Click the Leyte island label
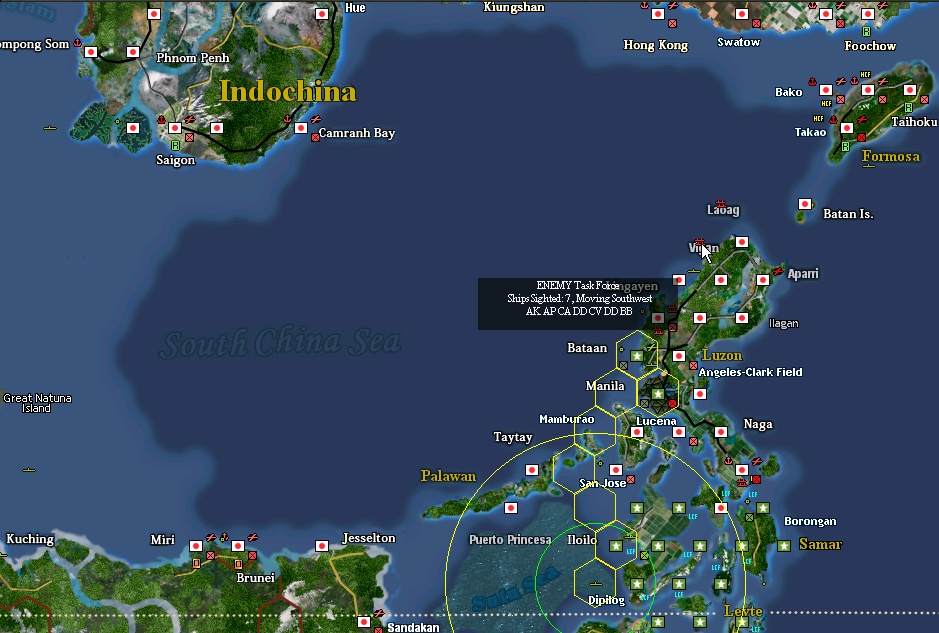Image resolution: width=939 pixels, height=633 pixels. 743,611
